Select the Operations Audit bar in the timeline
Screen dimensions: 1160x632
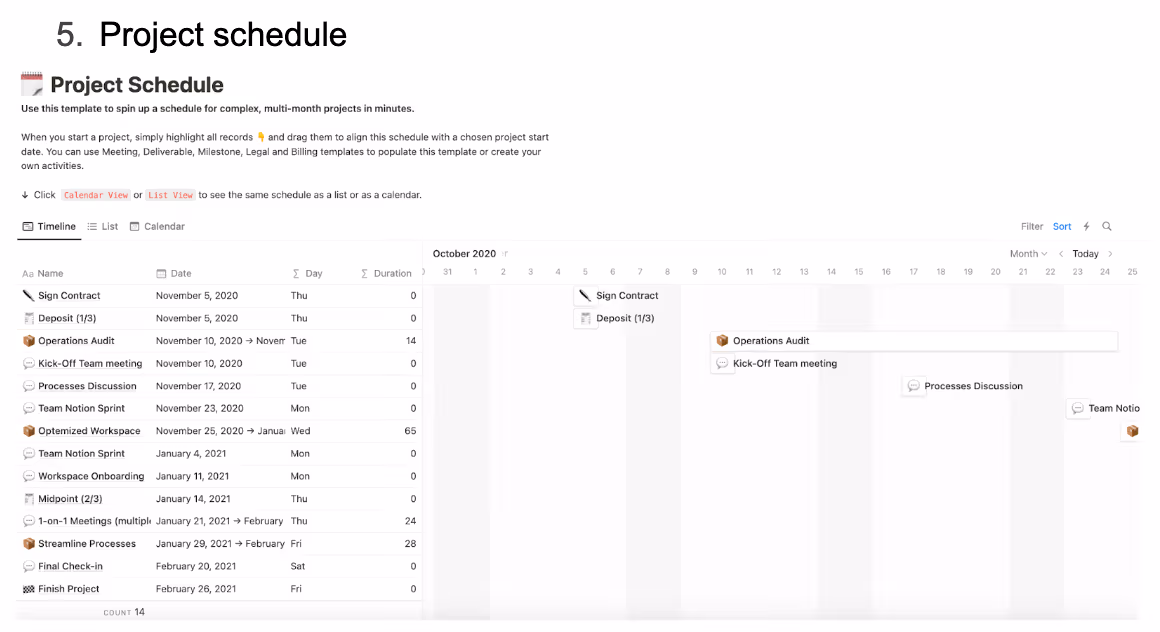[x=913, y=340]
